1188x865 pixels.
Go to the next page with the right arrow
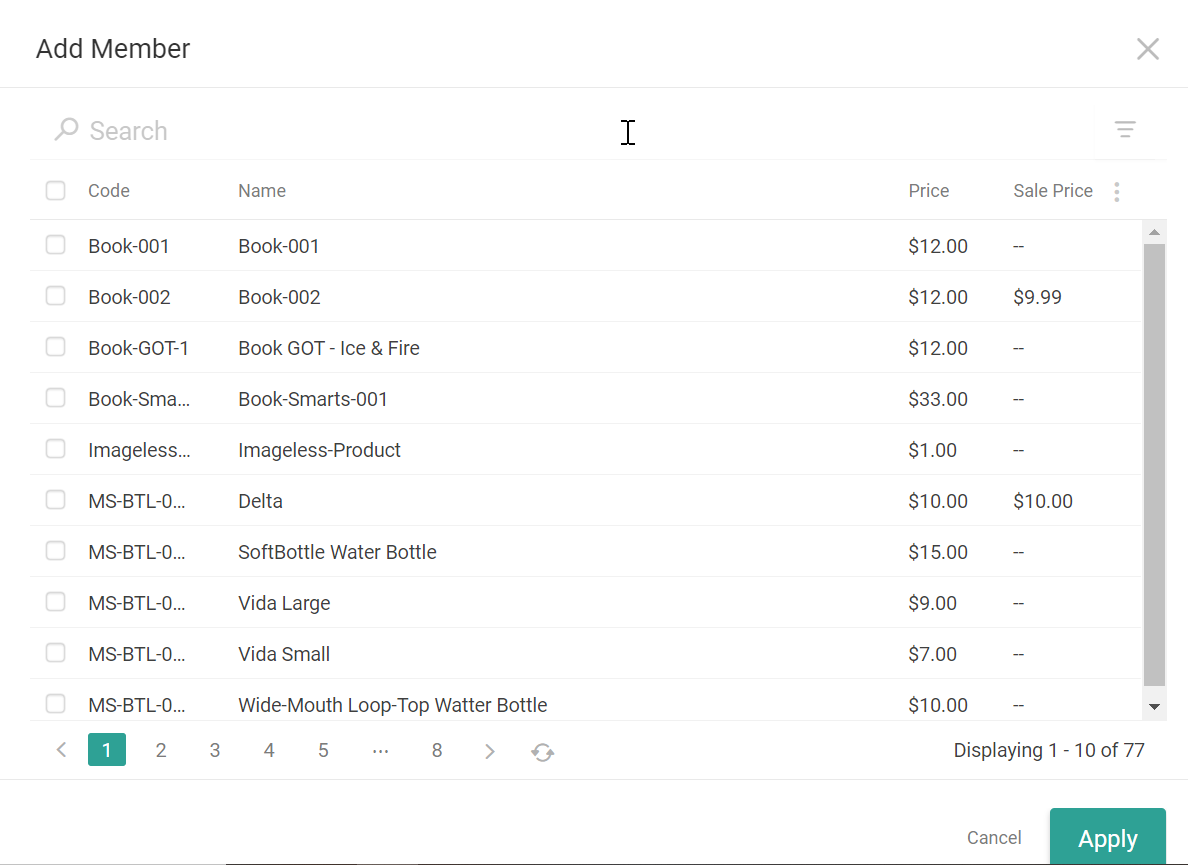pyautogui.click(x=490, y=750)
